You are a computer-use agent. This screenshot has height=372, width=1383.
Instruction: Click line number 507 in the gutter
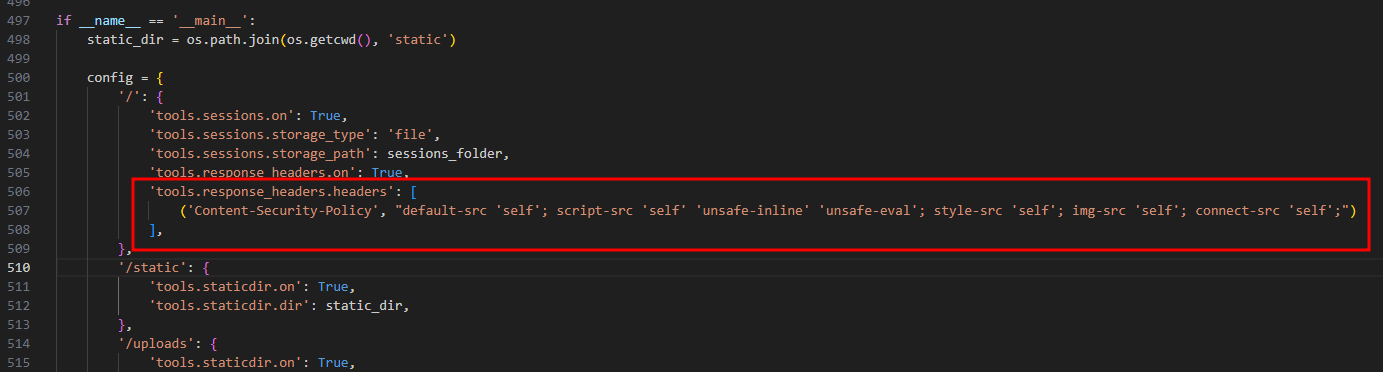(x=20, y=211)
